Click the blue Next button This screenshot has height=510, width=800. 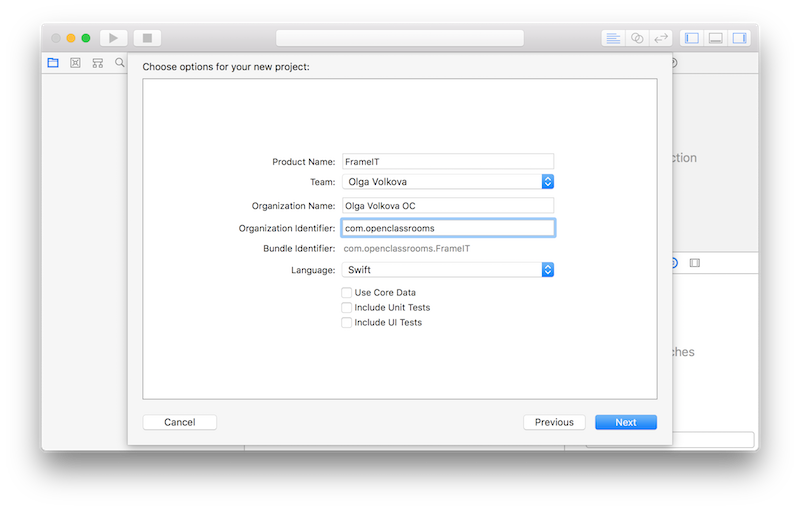[626, 422]
